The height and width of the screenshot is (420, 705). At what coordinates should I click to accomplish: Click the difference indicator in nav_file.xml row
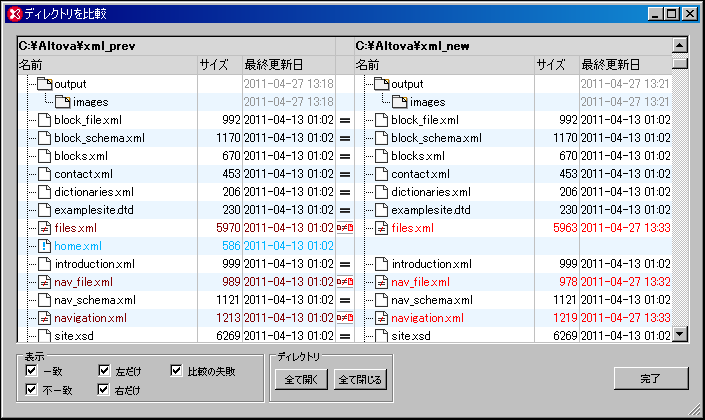click(345, 282)
